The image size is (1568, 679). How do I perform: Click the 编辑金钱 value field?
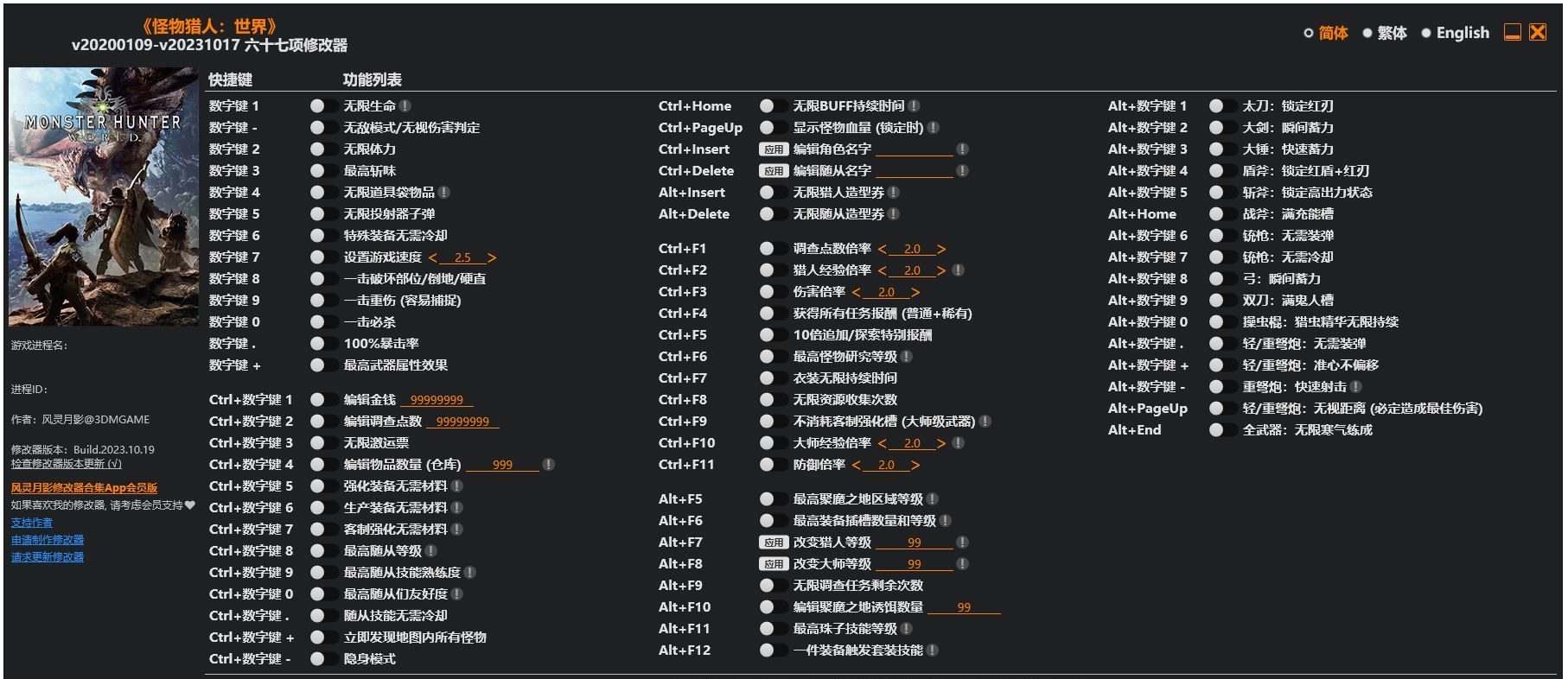437,400
